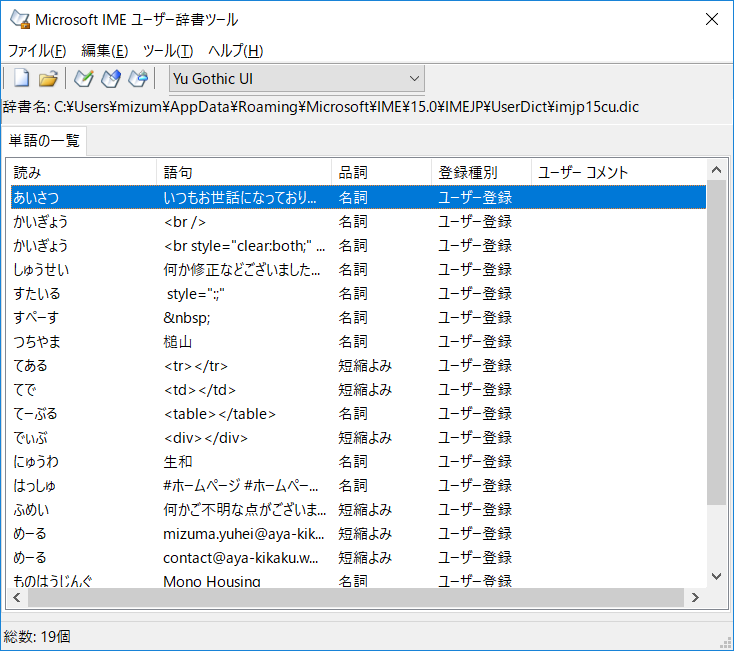Sort by the 読み column header
The width and height of the screenshot is (734, 651).
83,172
